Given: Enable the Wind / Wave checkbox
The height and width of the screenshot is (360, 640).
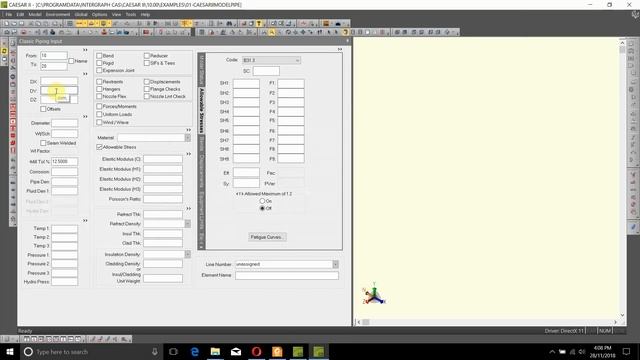Looking at the screenshot, I should [x=99, y=122].
